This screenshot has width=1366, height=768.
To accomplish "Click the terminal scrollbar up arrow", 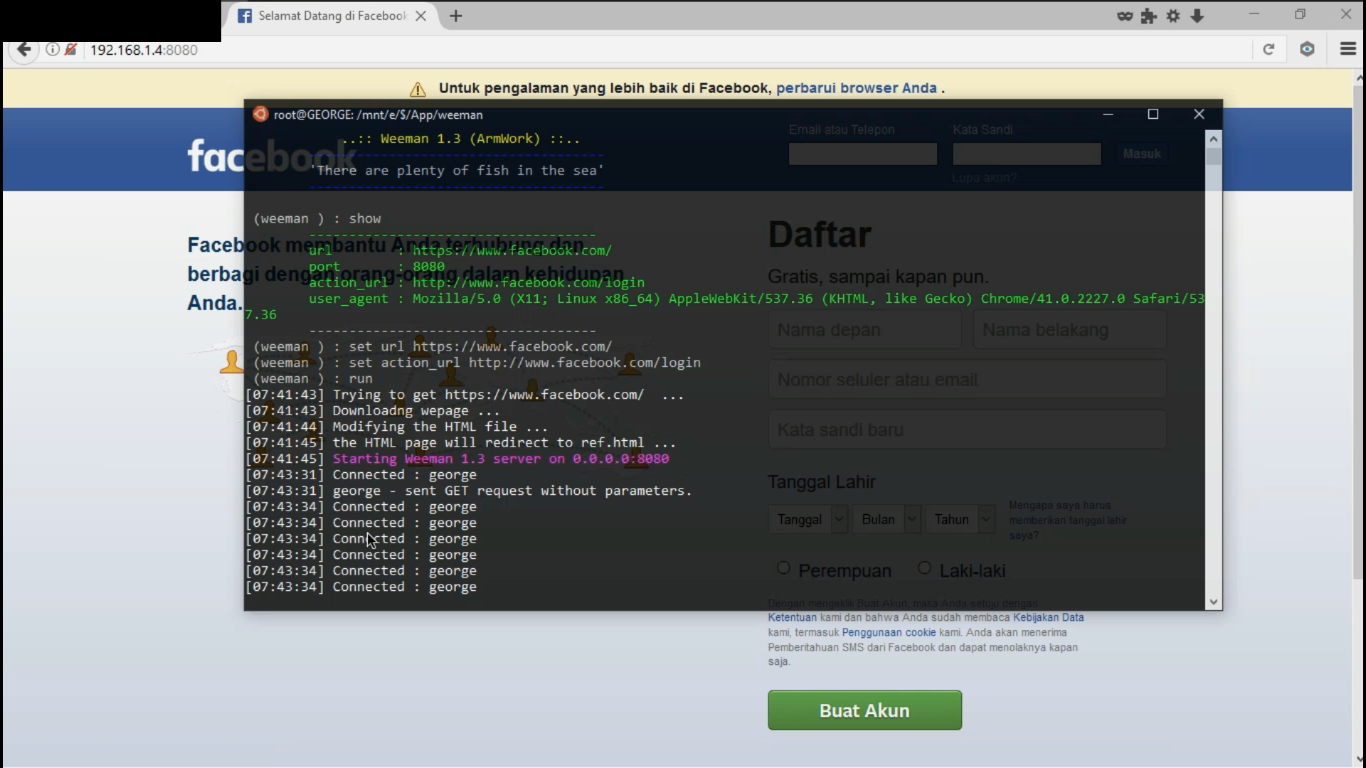I will click(x=1214, y=139).
